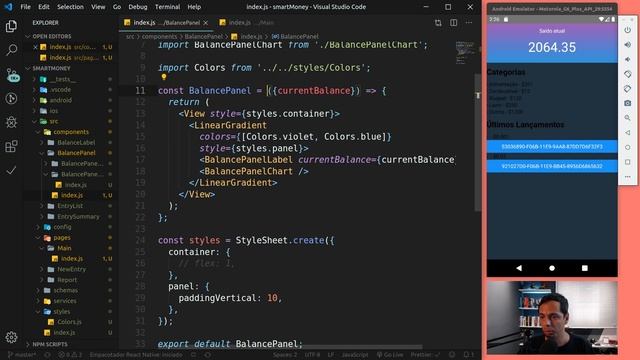Click the lightbulb code action icon
Screen dimensions: 640x360
pos(164,77)
